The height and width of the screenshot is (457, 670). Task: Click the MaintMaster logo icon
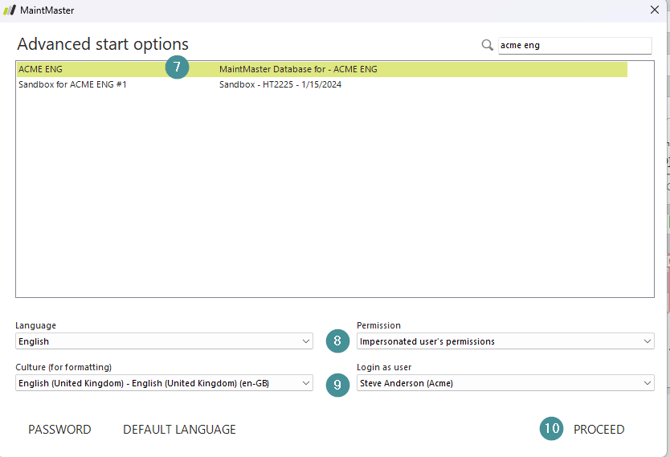[9, 10]
